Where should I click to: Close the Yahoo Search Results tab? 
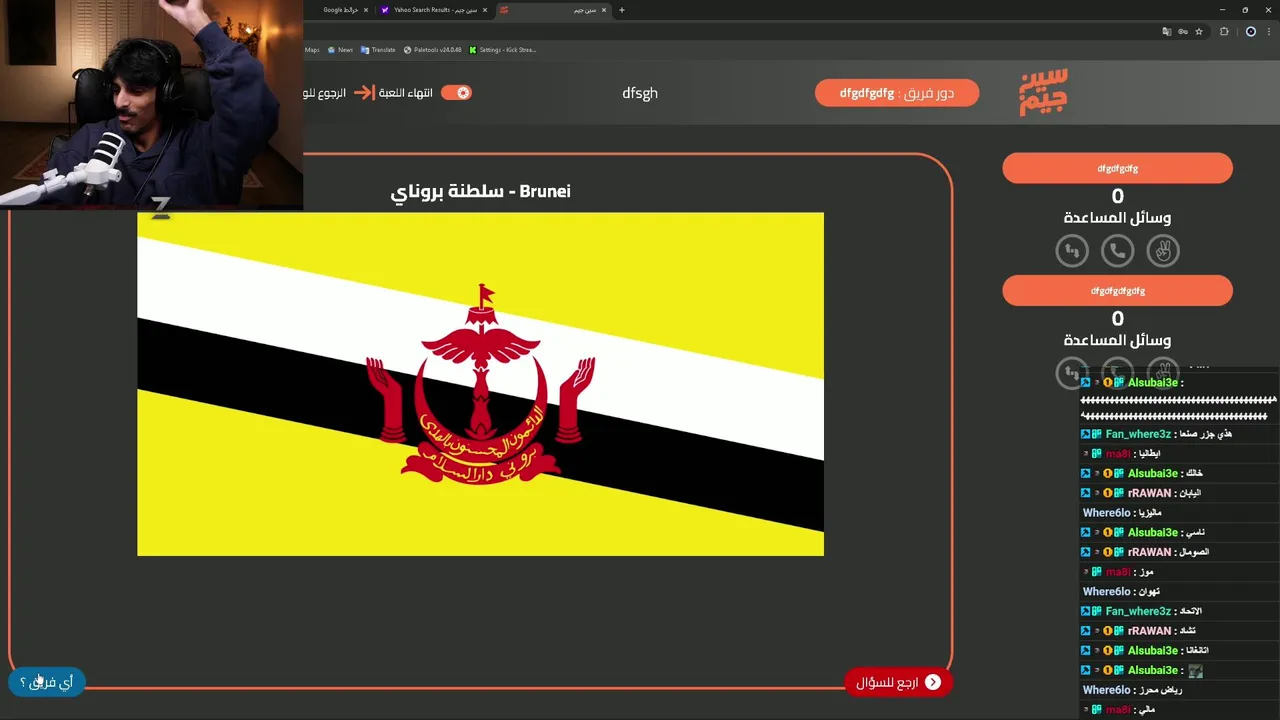[x=485, y=10]
